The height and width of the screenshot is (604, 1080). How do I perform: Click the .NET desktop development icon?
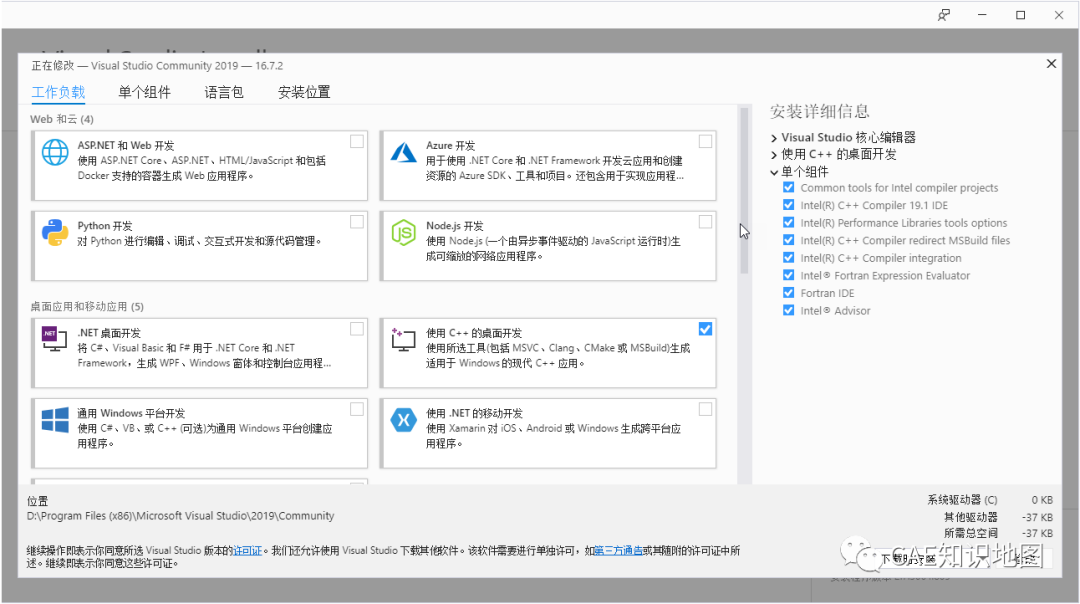click(54, 339)
